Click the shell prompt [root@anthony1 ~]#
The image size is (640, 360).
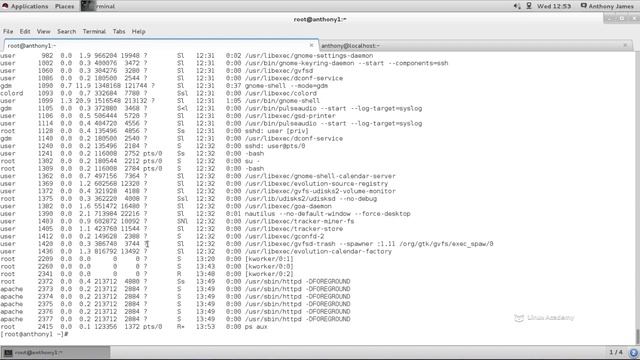[34, 334]
